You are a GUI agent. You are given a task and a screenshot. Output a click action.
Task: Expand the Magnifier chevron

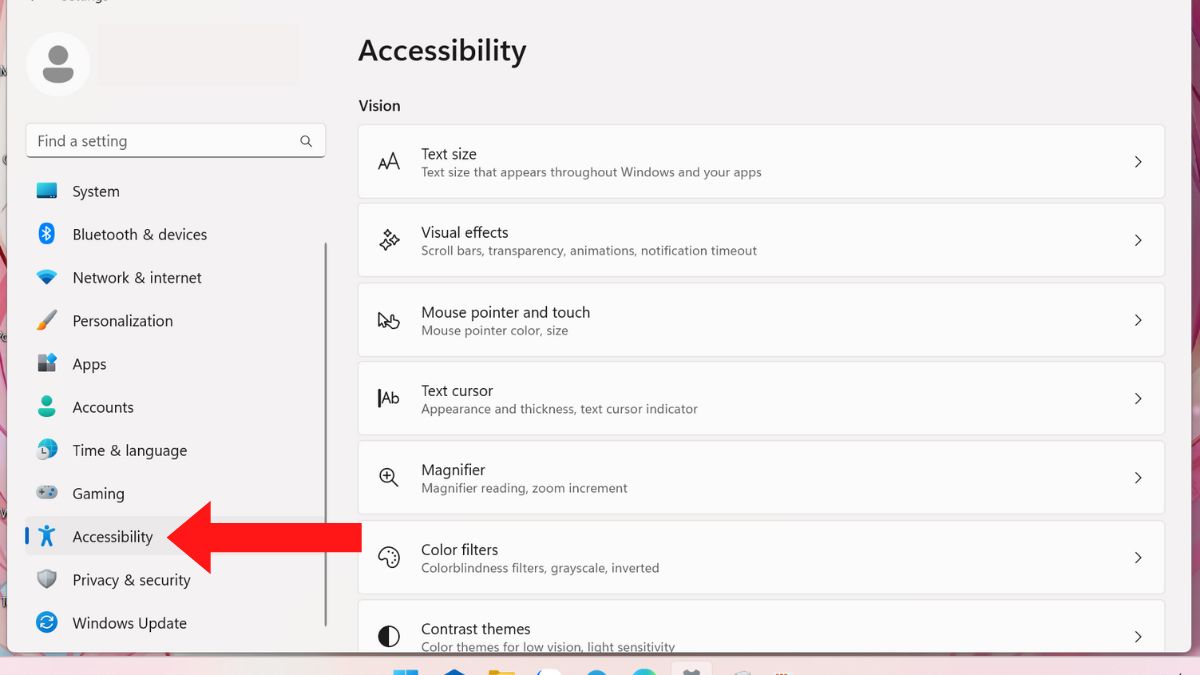coord(1138,477)
